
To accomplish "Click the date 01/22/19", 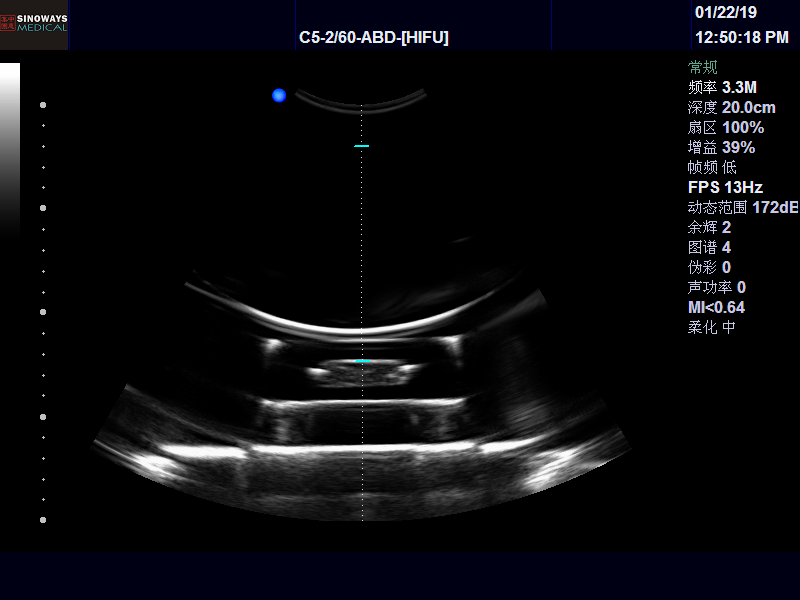I will 726,12.
